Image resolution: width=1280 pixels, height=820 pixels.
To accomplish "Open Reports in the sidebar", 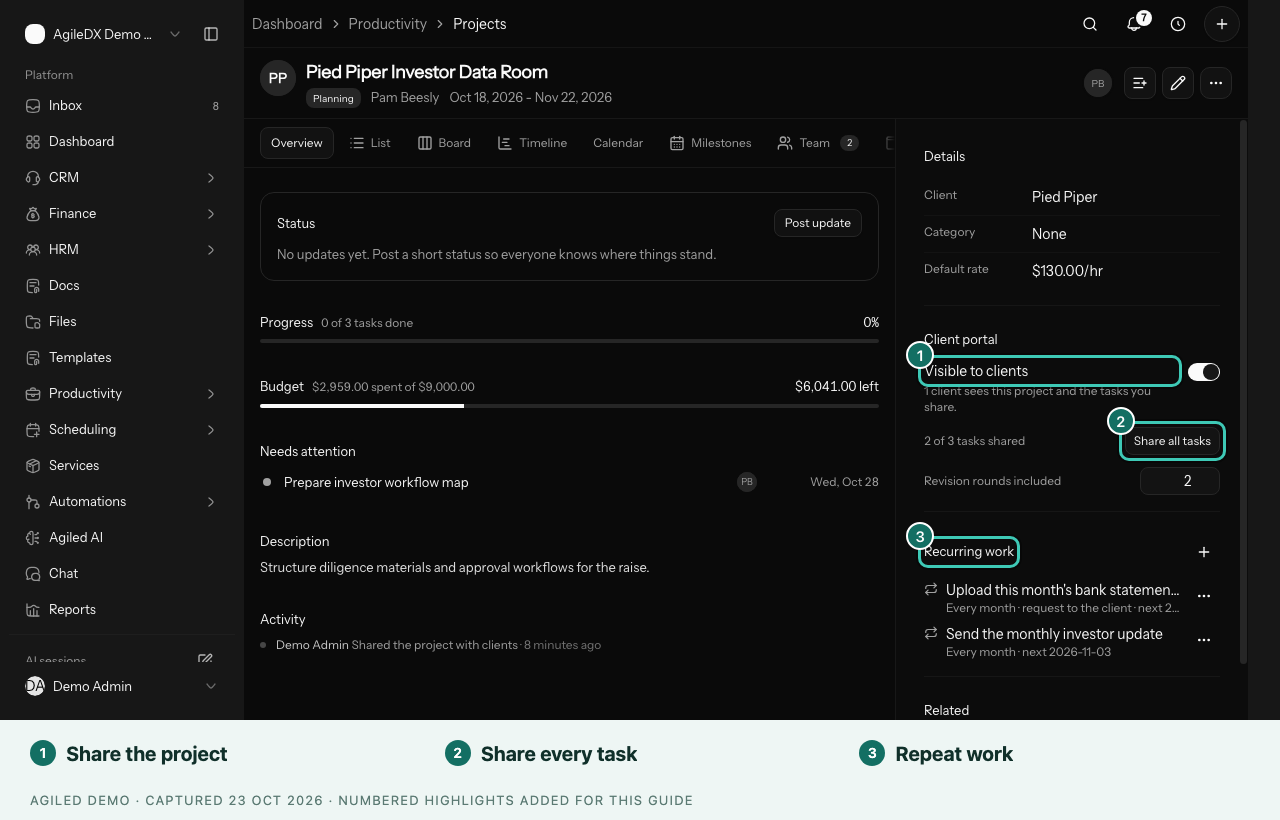I will point(122,609).
